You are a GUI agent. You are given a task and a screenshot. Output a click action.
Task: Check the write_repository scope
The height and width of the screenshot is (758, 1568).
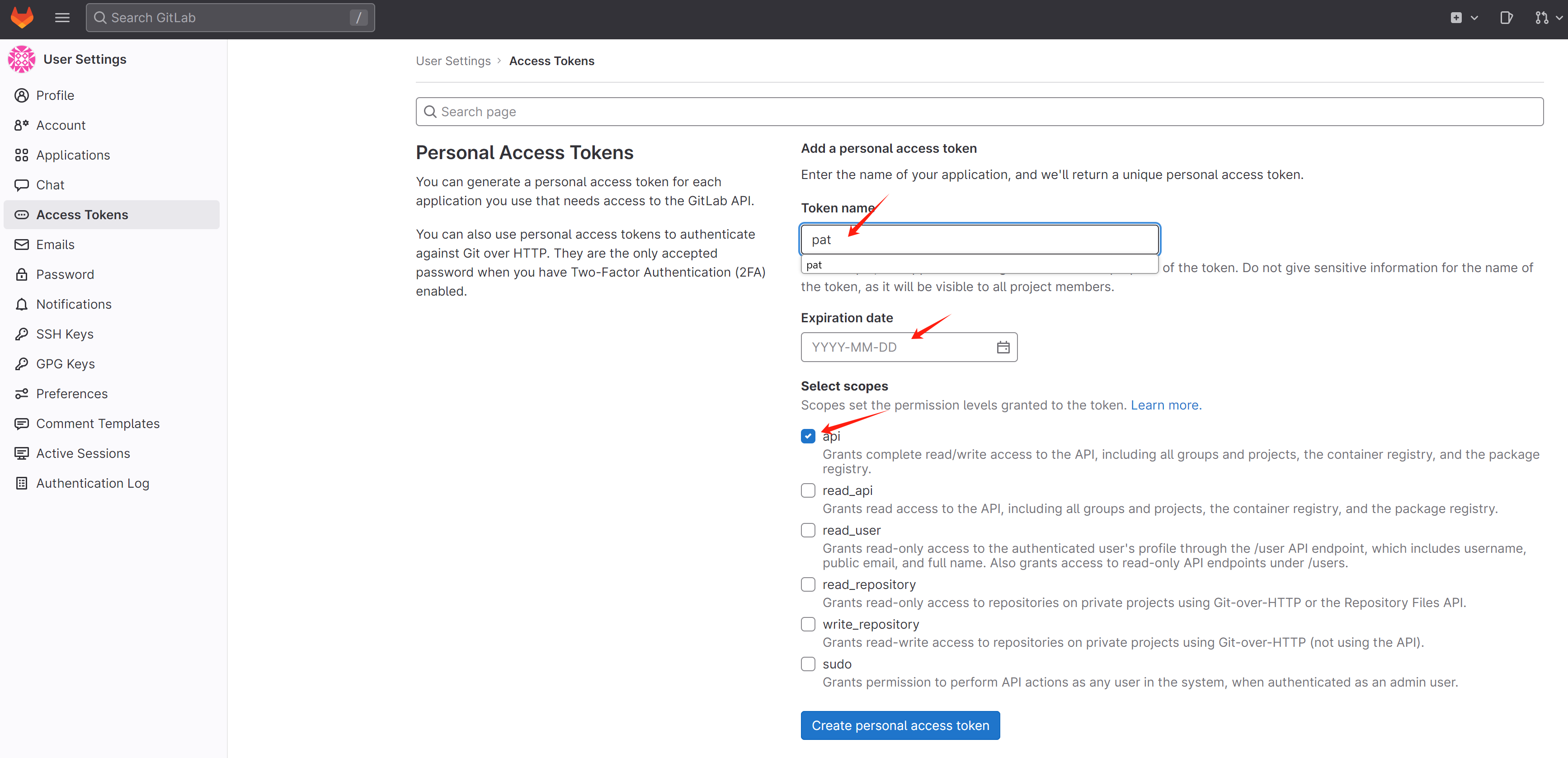point(808,624)
